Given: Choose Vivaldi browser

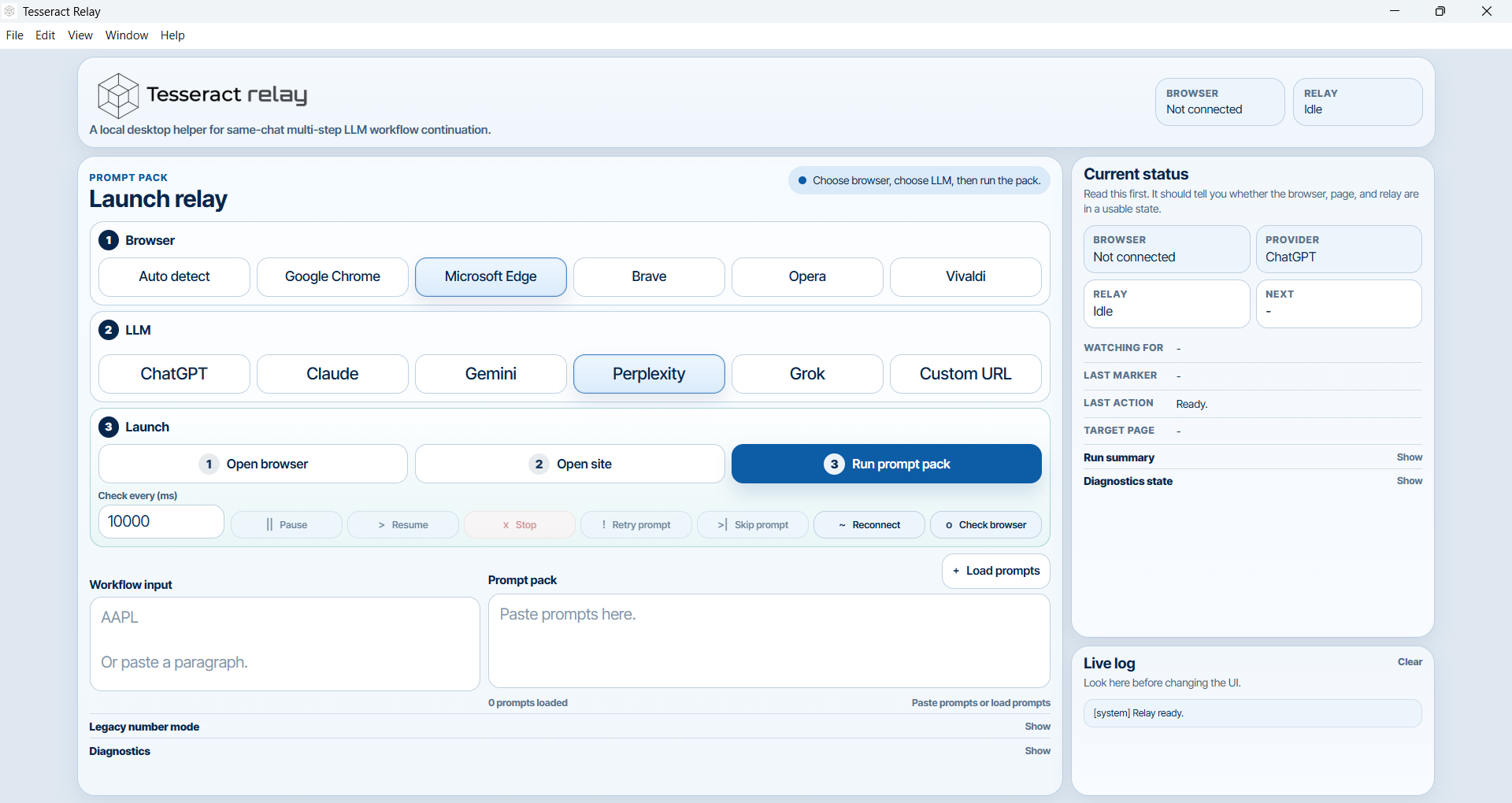Looking at the screenshot, I should tap(965, 277).
